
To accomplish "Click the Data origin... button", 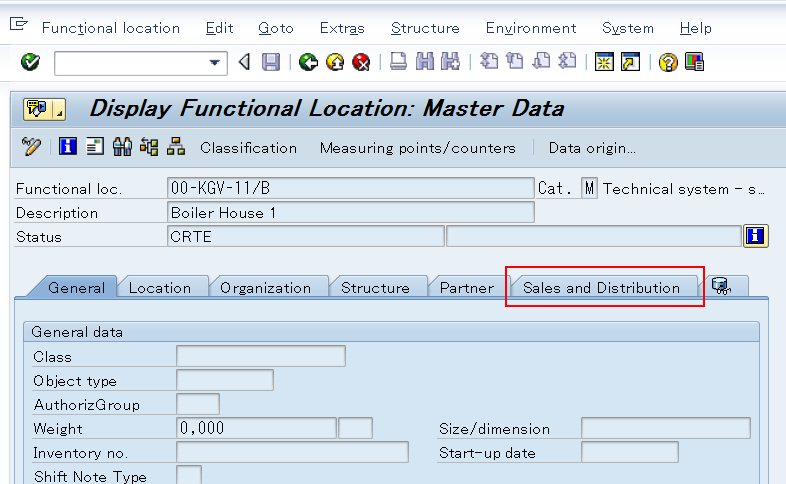I will click(592, 148).
